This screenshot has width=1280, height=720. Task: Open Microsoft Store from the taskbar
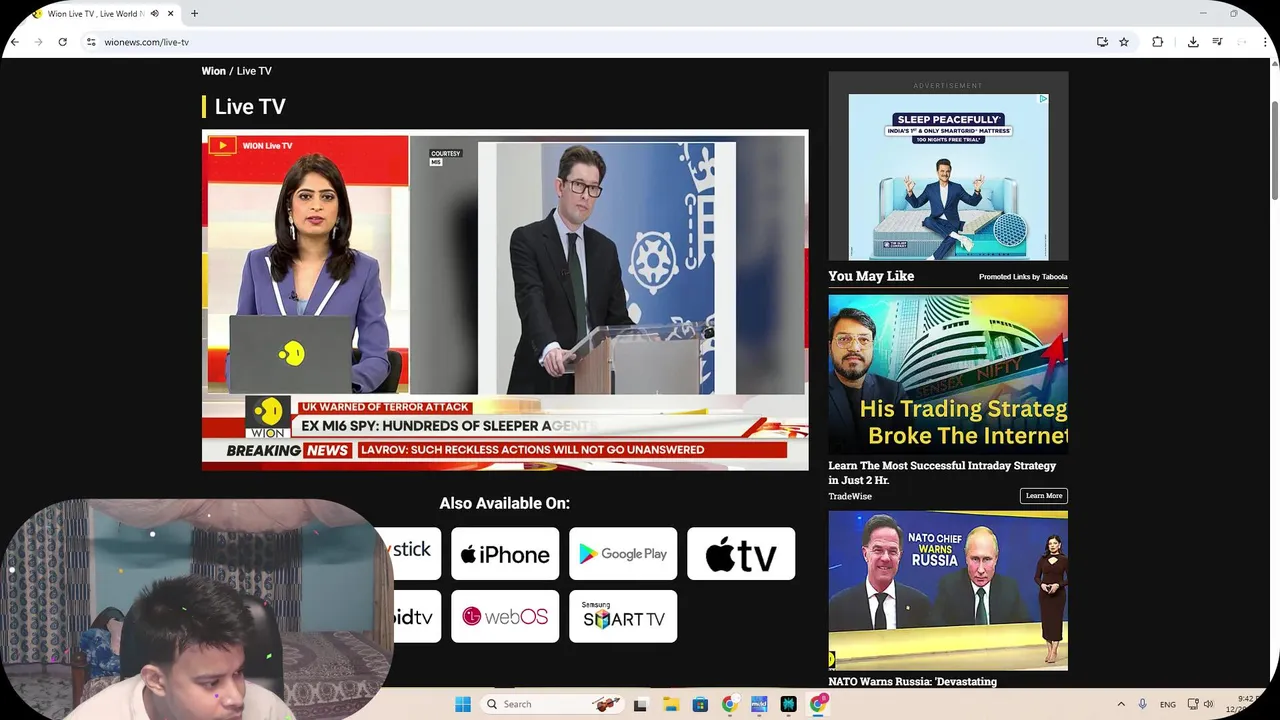(x=700, y=704)
